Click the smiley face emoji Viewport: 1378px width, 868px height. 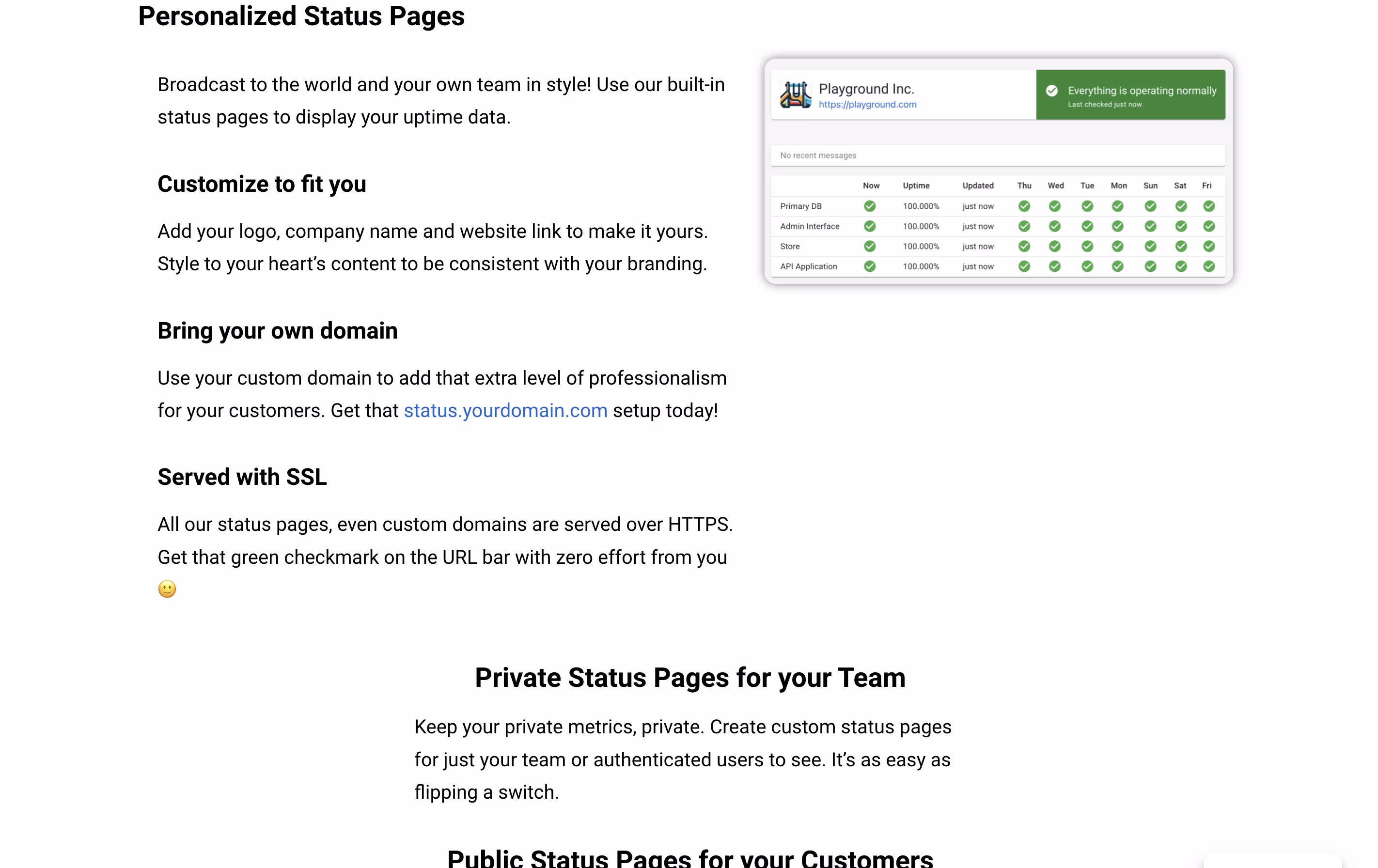[167, 589]
